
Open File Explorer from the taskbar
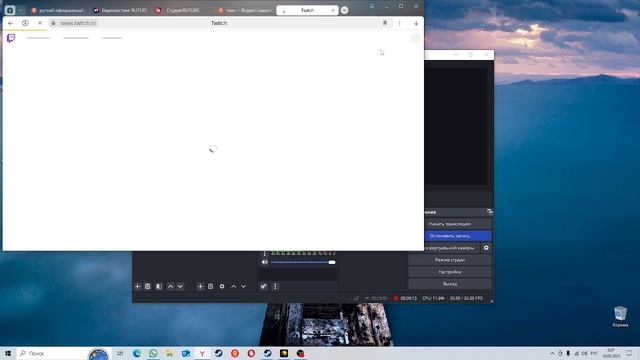tap(169, 353)
